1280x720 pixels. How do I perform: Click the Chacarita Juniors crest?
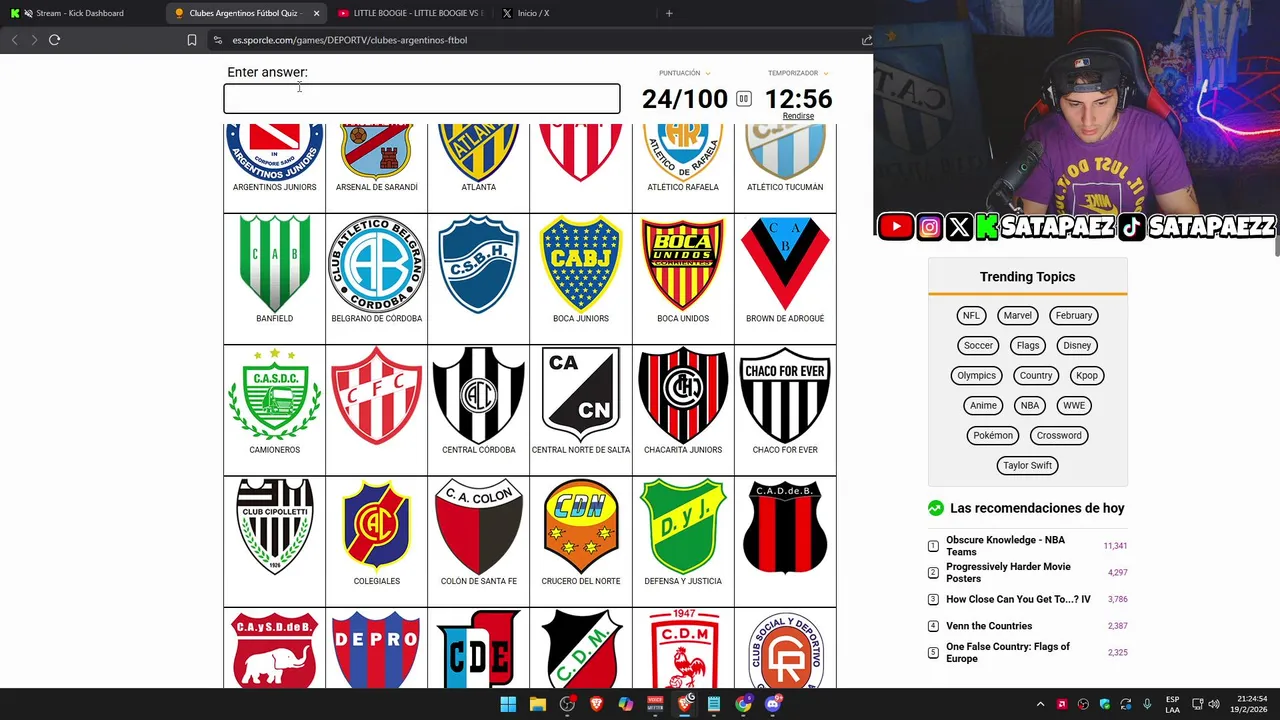[683, 395]
